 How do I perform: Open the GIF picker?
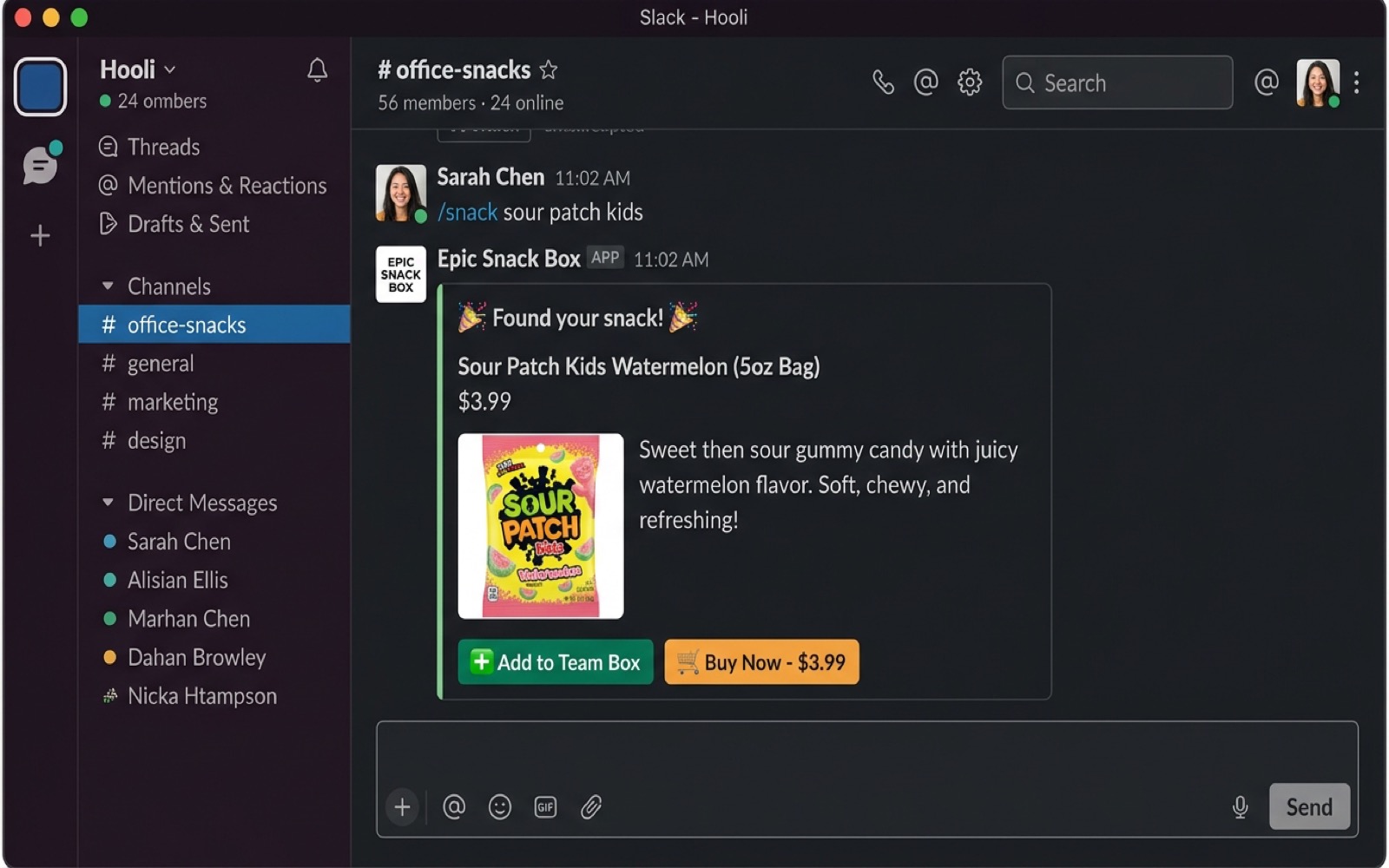pyautogui.click(x=545, y=807)
